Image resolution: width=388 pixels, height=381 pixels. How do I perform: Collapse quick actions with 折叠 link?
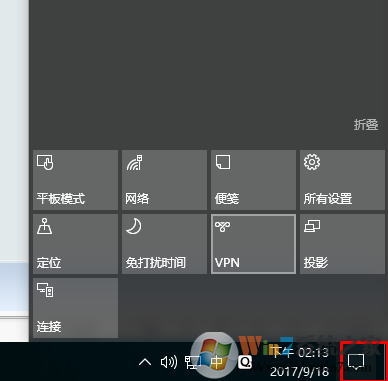point(366,125)
